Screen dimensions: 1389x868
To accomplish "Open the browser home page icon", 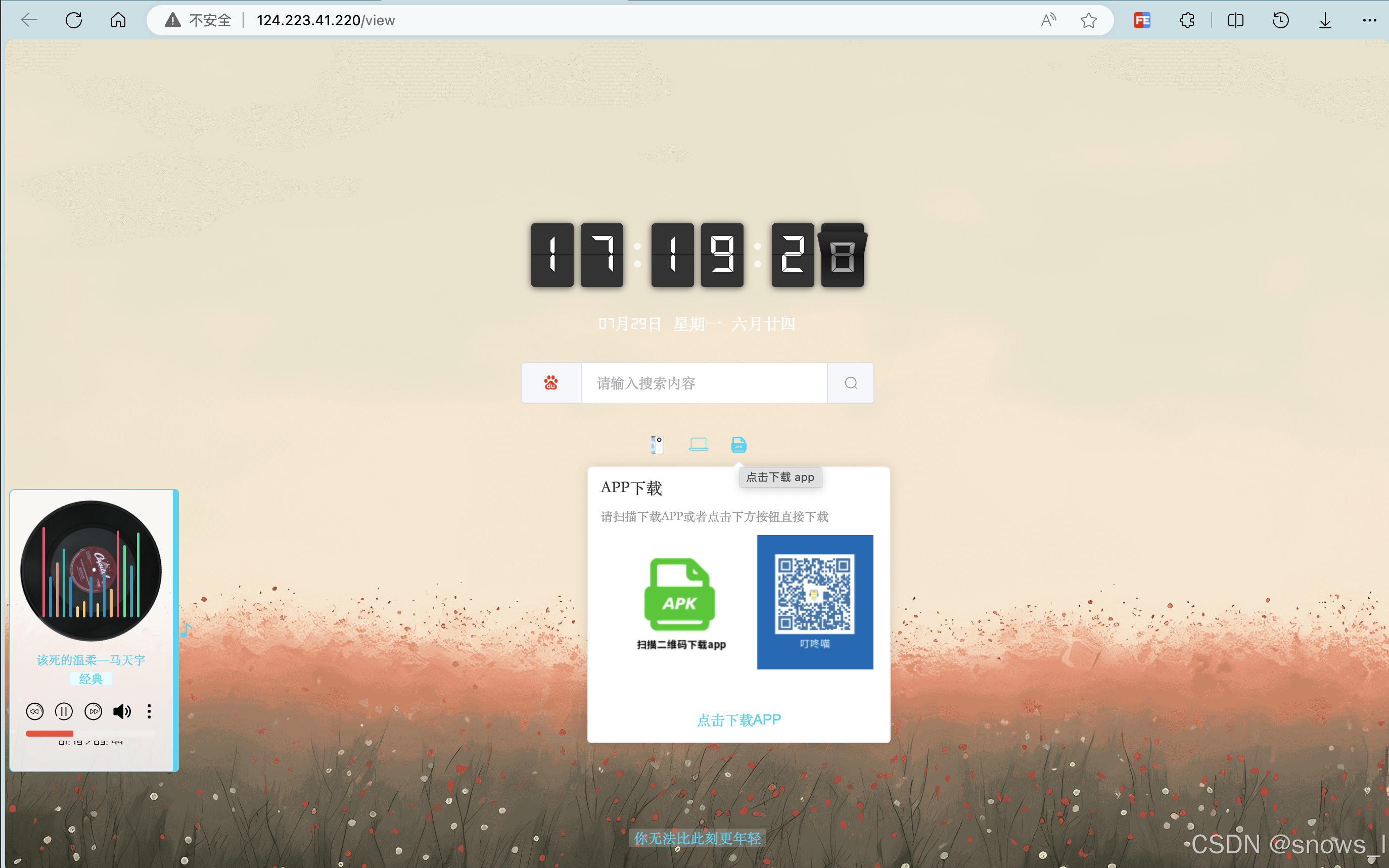I will coord(118,21).
